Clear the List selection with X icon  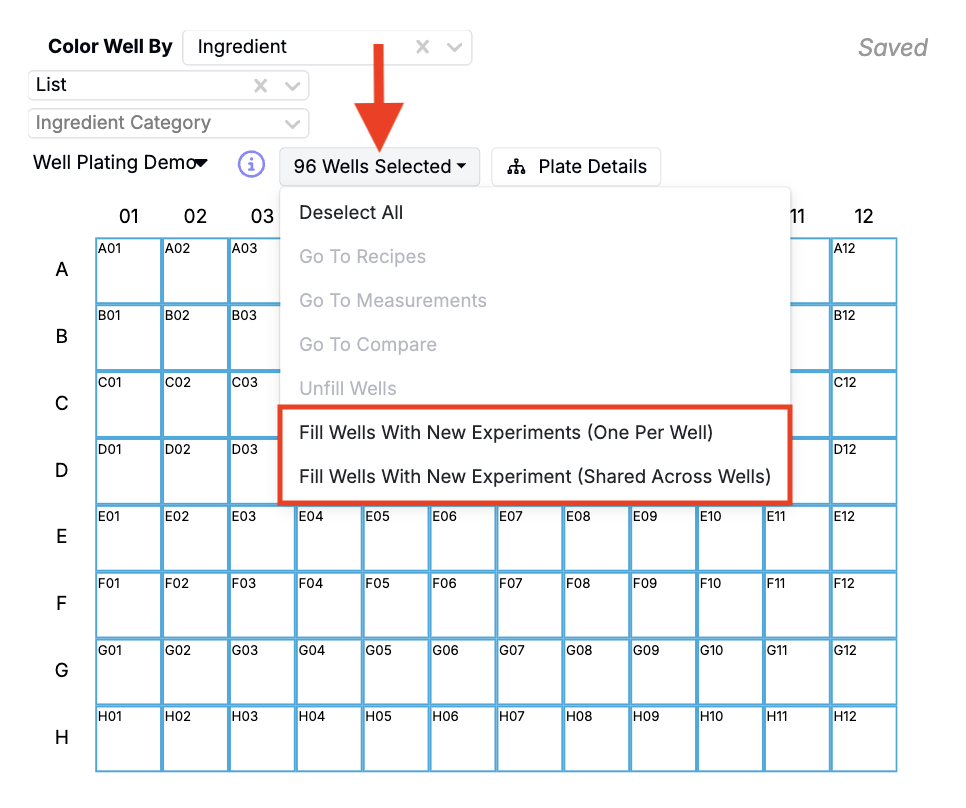click(x=261, y=85)
